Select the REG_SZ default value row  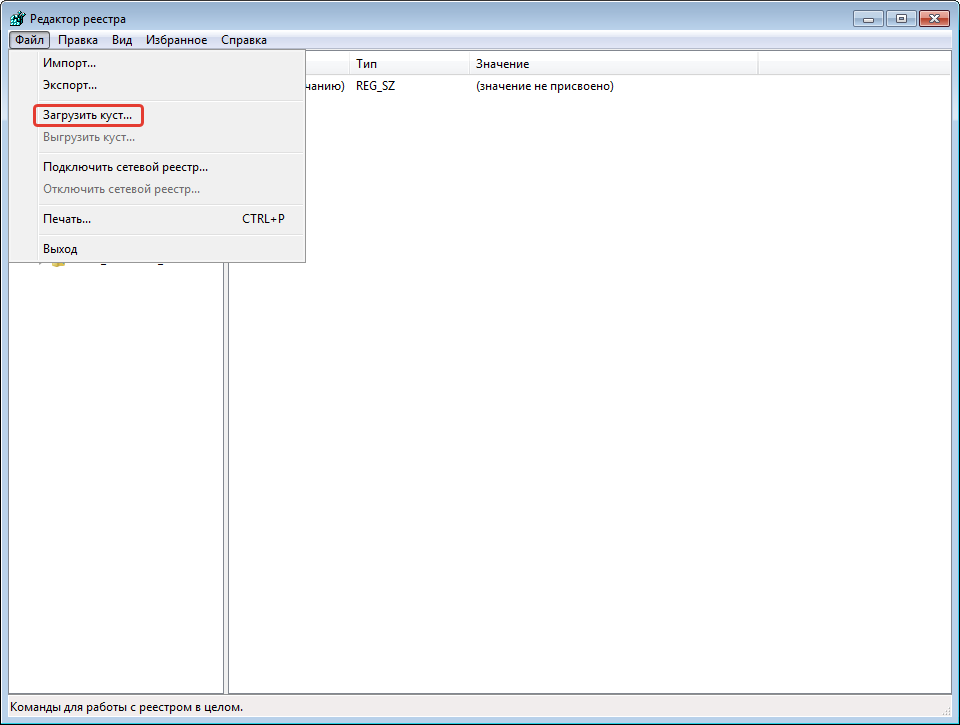[375, 86]
